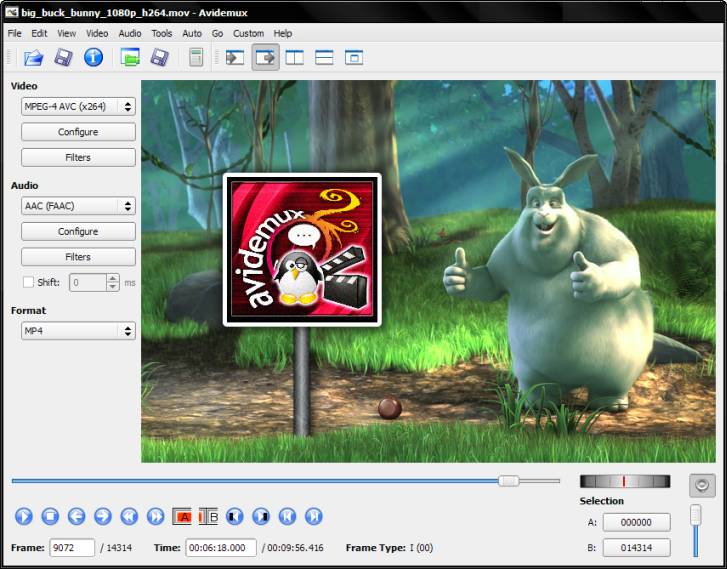The width and height of the screenshot is (727, 569).
Task: Click the video preview frame
Action: click(428, 271)
